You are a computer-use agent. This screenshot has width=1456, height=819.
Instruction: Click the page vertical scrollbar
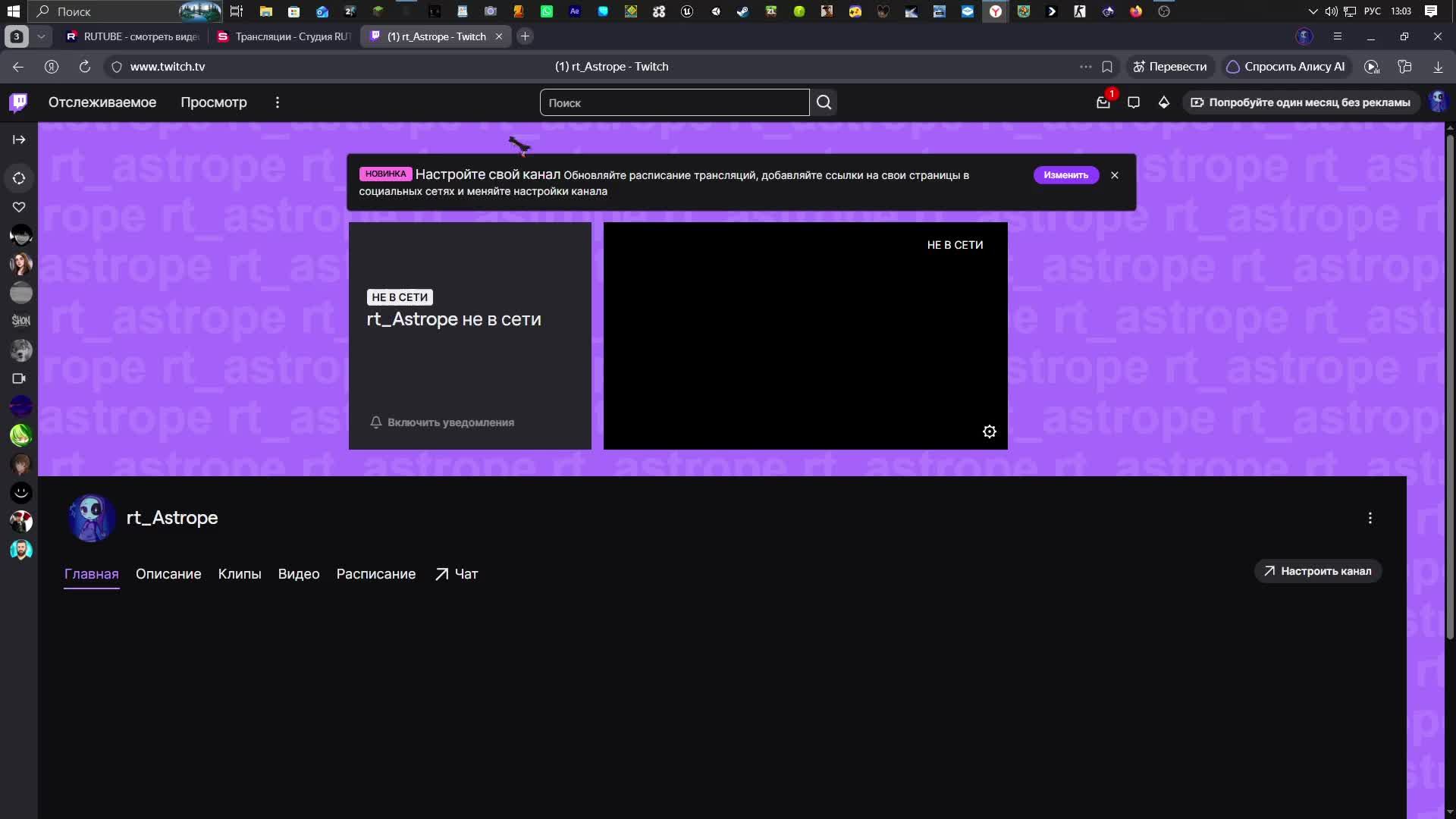[1450, 387]
